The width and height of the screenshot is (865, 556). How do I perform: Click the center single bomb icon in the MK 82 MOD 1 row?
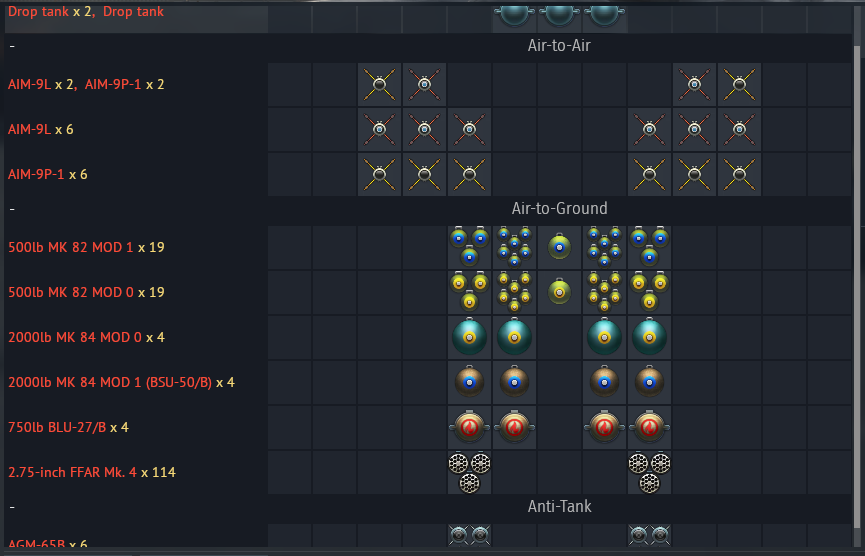pyautogui.click(x=559, y=247)
